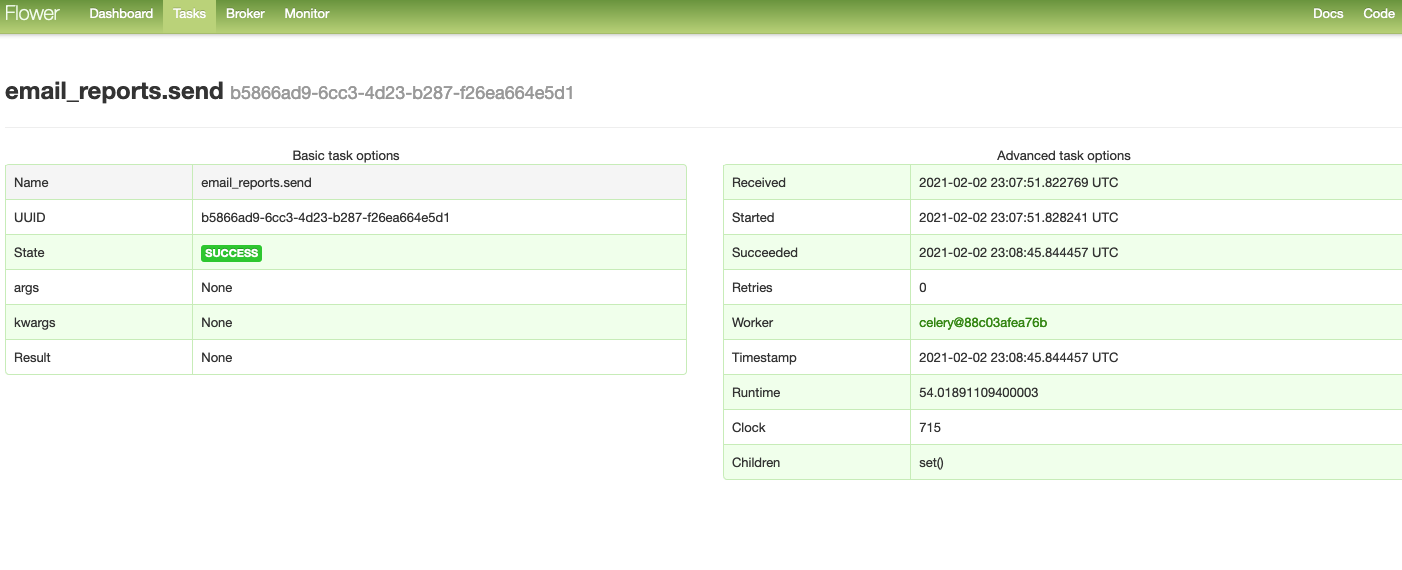Click the Received label cell
The height and width of the screenshot is (570, 1402).
(x=817, y=183)
